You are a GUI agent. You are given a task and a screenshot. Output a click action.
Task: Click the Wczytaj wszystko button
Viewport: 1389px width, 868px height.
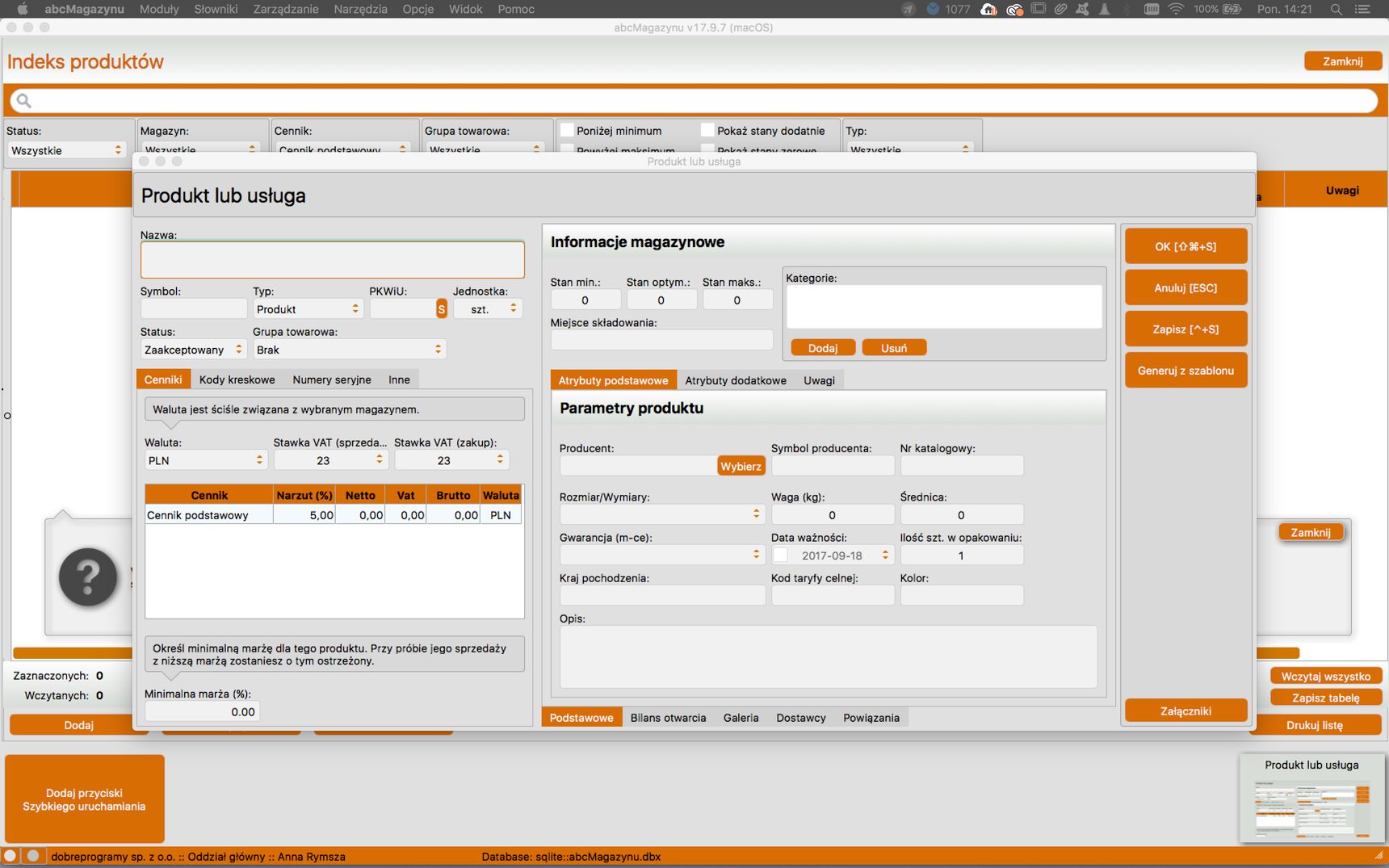pyautogui.click(x=1325, y=677)
